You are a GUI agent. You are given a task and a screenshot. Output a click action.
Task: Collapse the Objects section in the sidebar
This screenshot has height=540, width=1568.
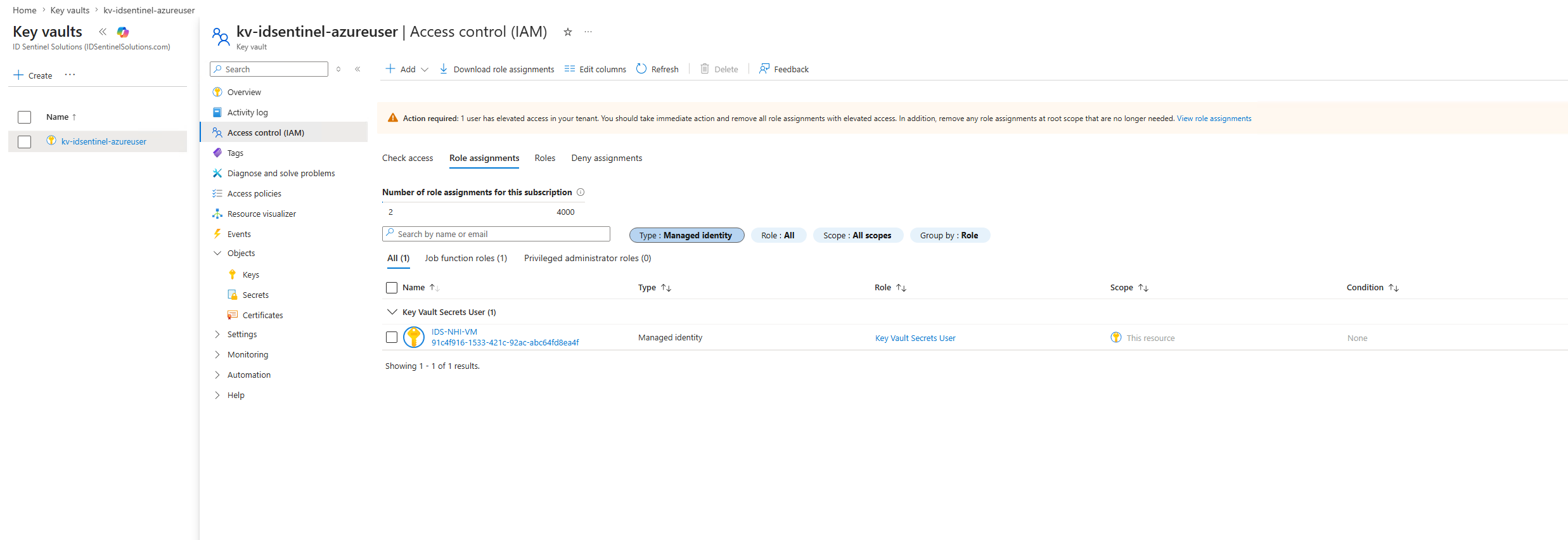point(217,253)
